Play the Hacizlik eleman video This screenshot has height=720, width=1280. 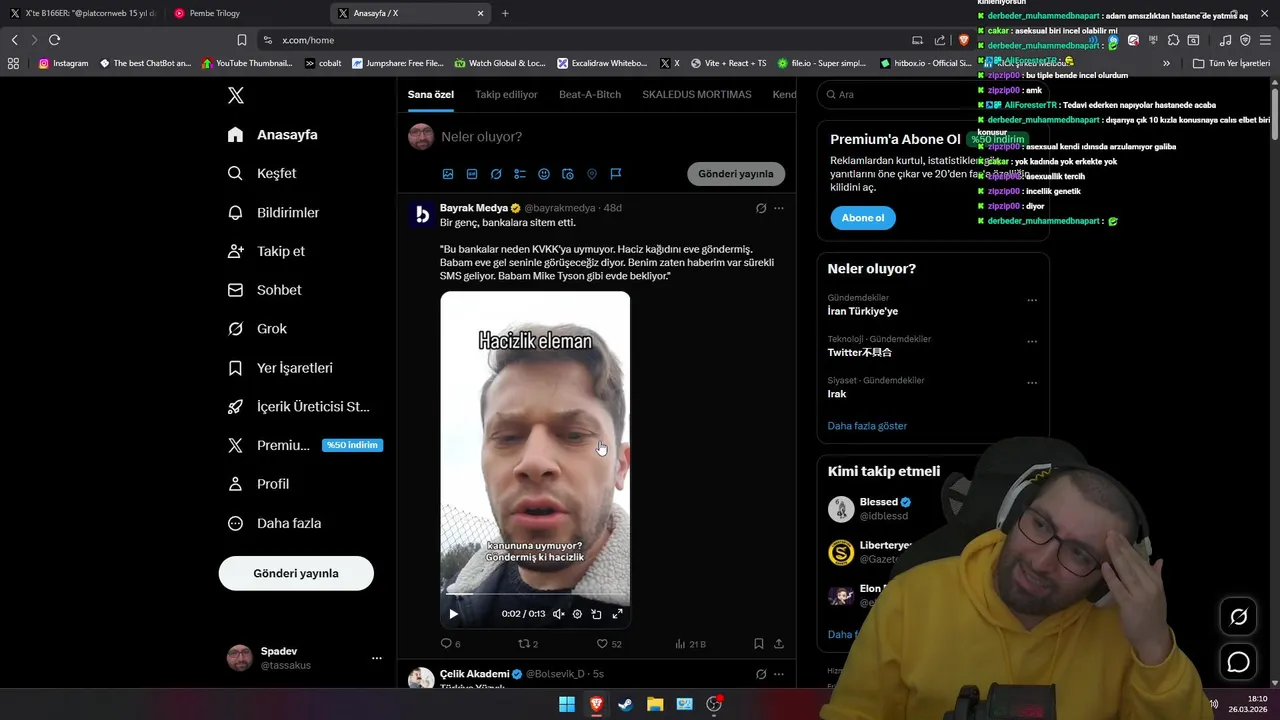pyautogui.click(x=453, y=614)
